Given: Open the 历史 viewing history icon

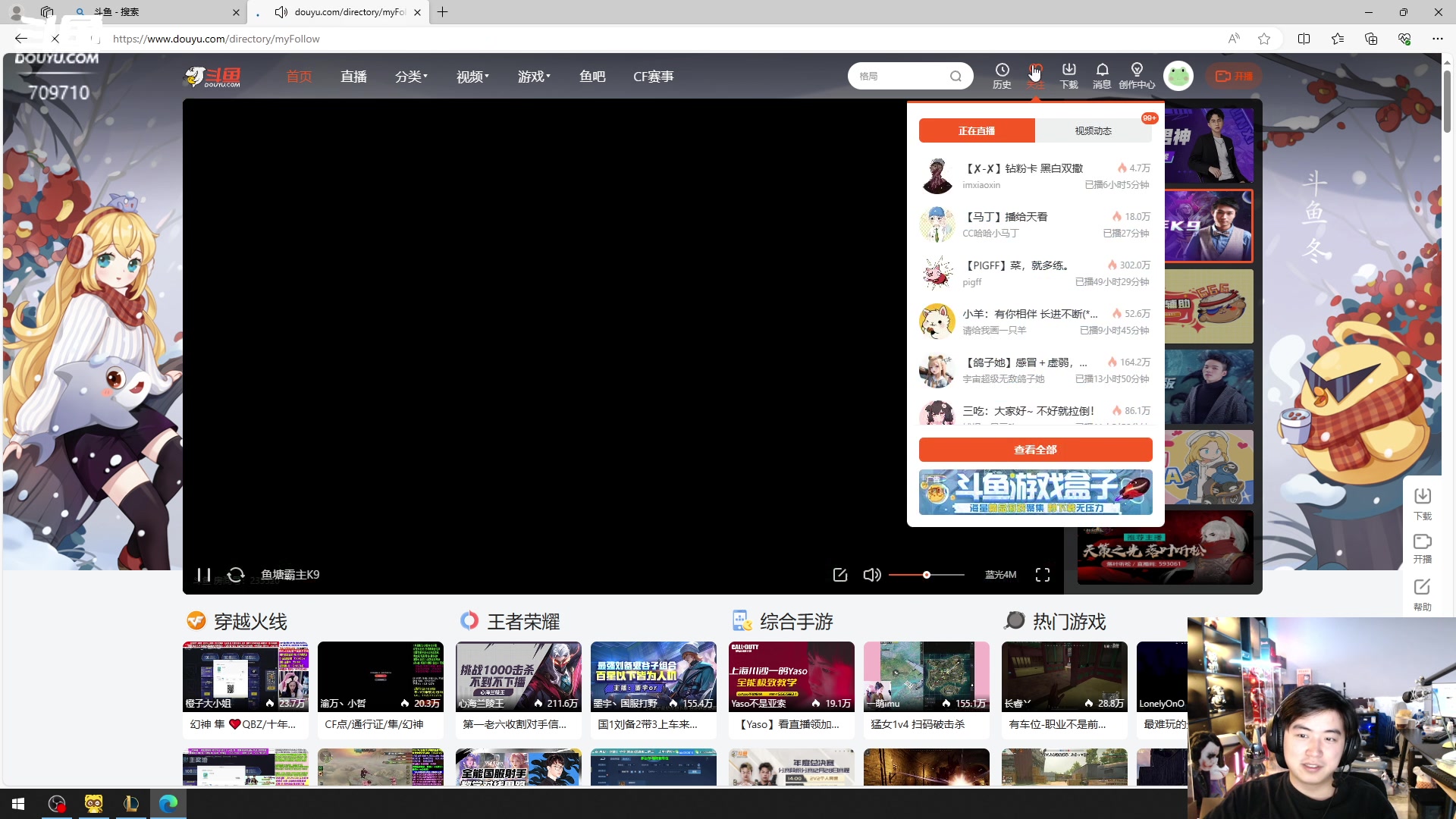Looking at the screenshot, I should (1003, 75).
